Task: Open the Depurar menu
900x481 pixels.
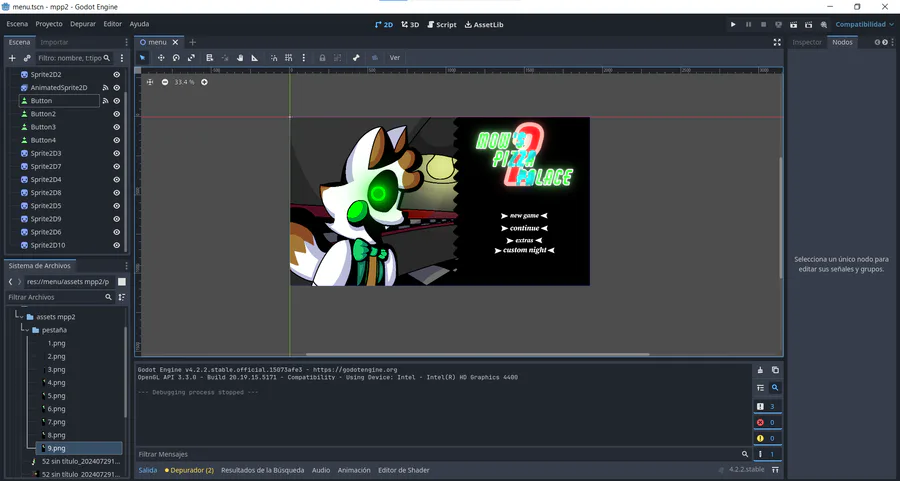Action: click(83, 24)
